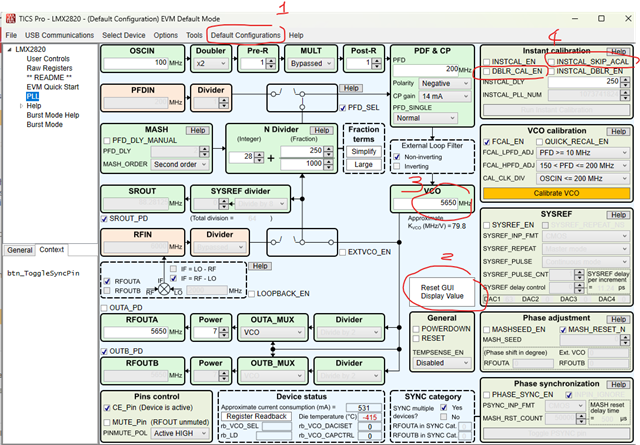The height and width of the screenshot is (445, 640).
Task: Open the File menu
Action: (11, 36)
